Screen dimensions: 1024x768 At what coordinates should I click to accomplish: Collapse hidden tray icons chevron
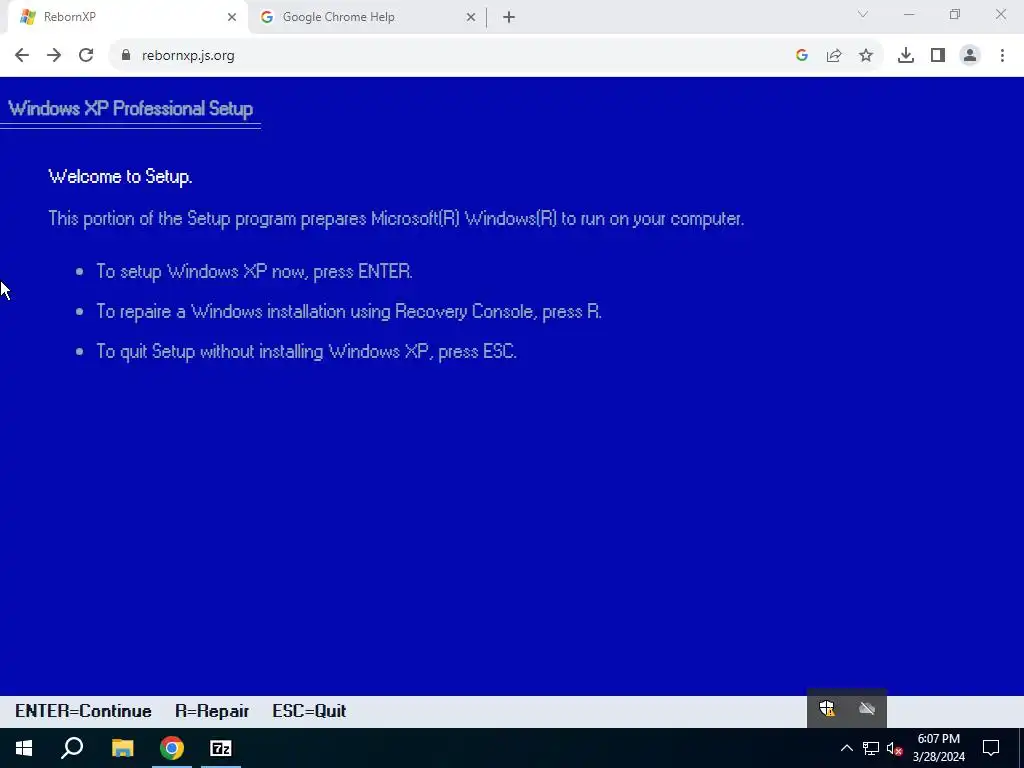pos(846,748)
